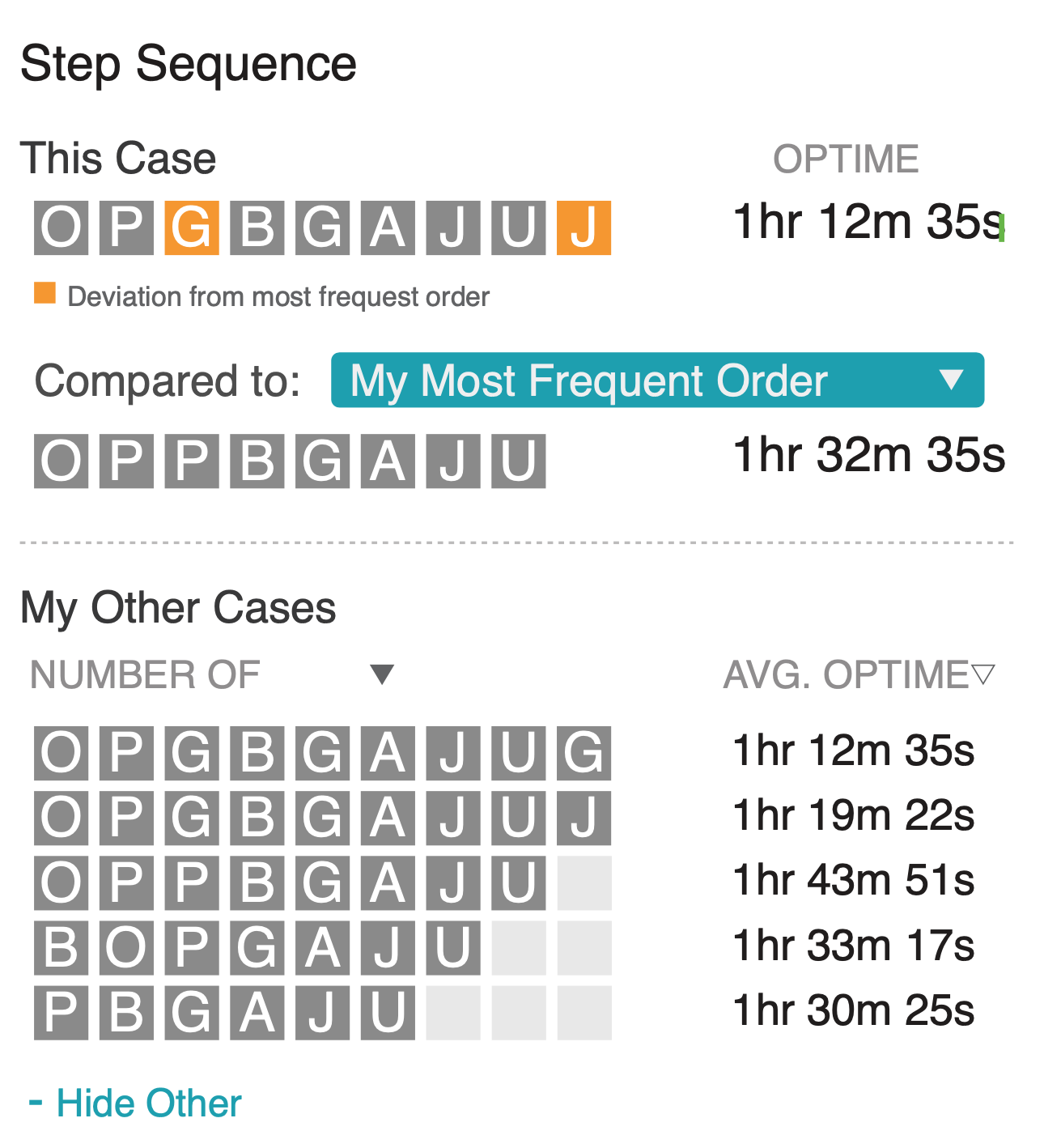Click the A step in Most Frequent Order row

(388, 461)
